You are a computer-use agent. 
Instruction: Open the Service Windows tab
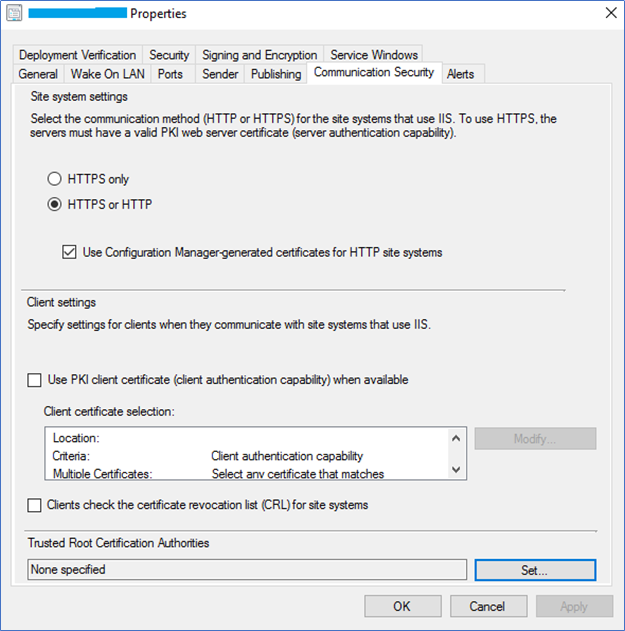[x=374, y=55]
